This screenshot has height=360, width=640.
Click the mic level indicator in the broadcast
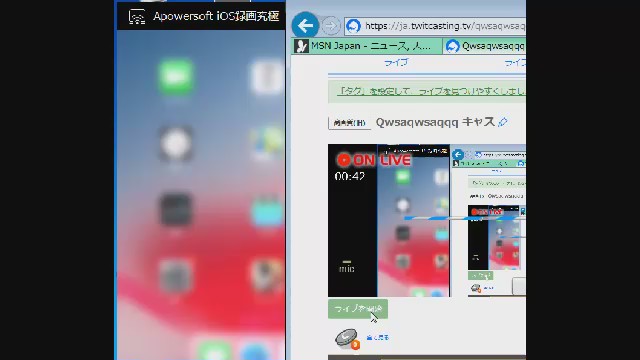(347, 267)
